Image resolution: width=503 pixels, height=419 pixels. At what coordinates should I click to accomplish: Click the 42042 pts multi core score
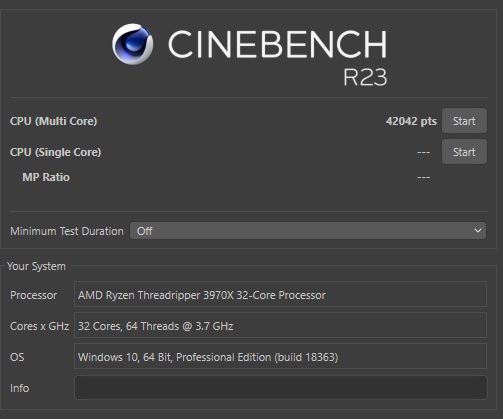(411, 121)
